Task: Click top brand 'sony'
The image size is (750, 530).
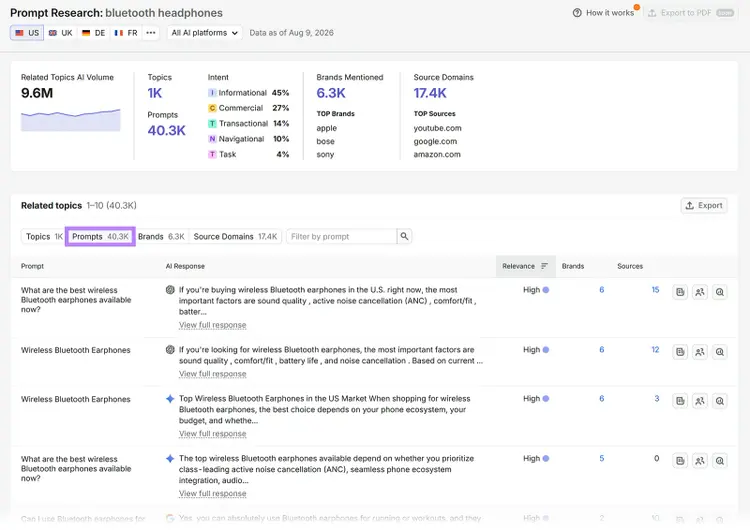Action: 325,155
